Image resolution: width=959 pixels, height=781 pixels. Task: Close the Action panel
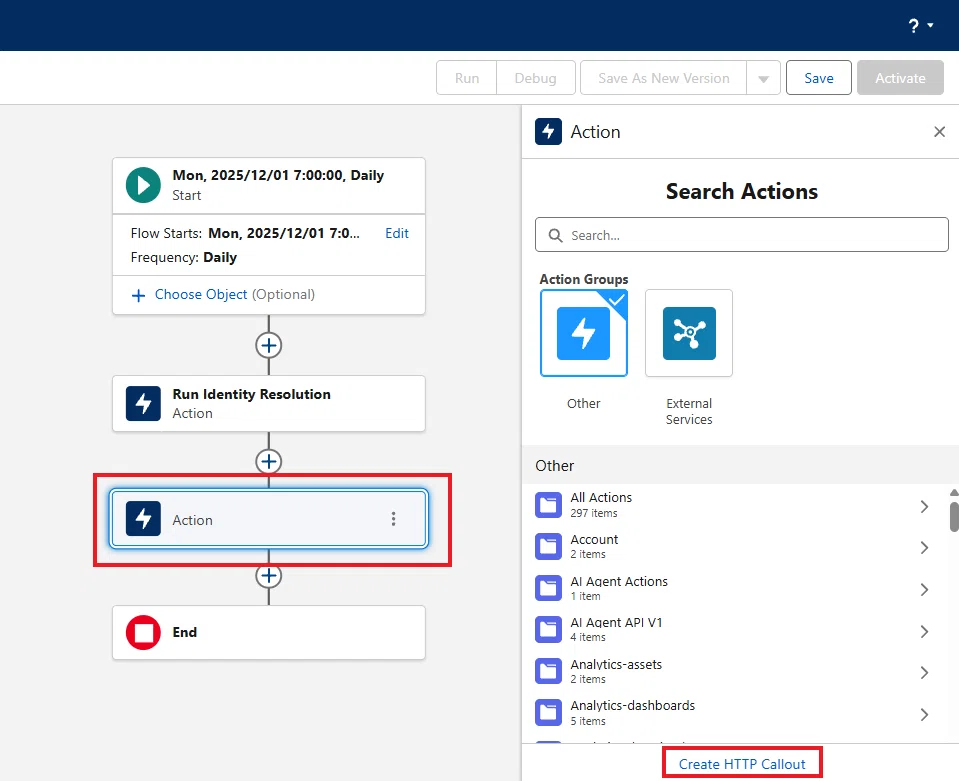click(939, 131)
